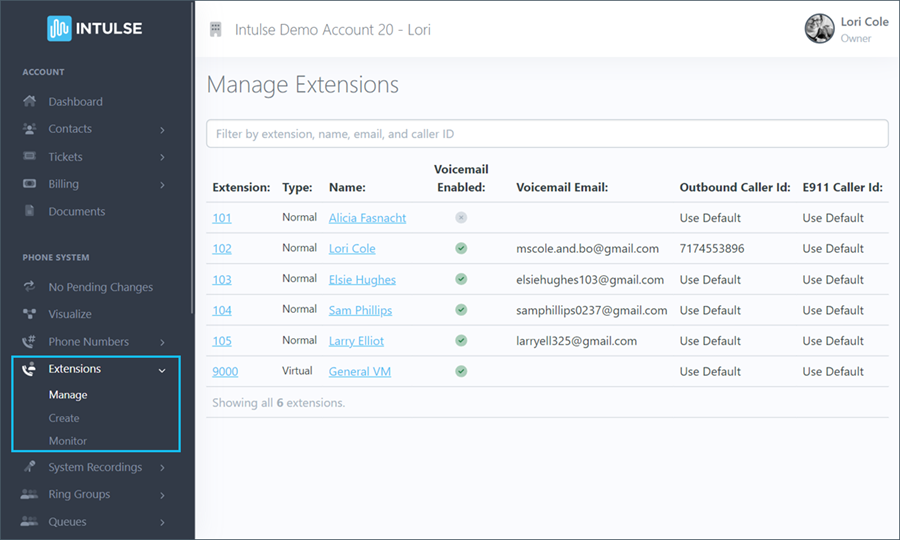Image resolution: width=900 pixels, height=540 pixels.
Task: Open Lori Cole name link in table
Action: (352, 248)
